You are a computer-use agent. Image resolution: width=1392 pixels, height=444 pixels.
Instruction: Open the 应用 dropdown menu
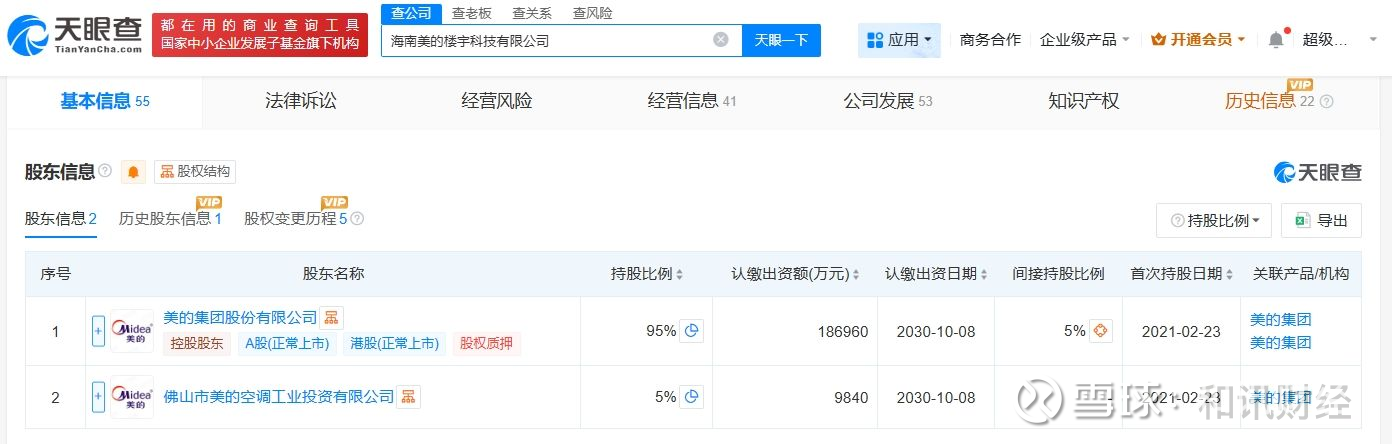899,40
